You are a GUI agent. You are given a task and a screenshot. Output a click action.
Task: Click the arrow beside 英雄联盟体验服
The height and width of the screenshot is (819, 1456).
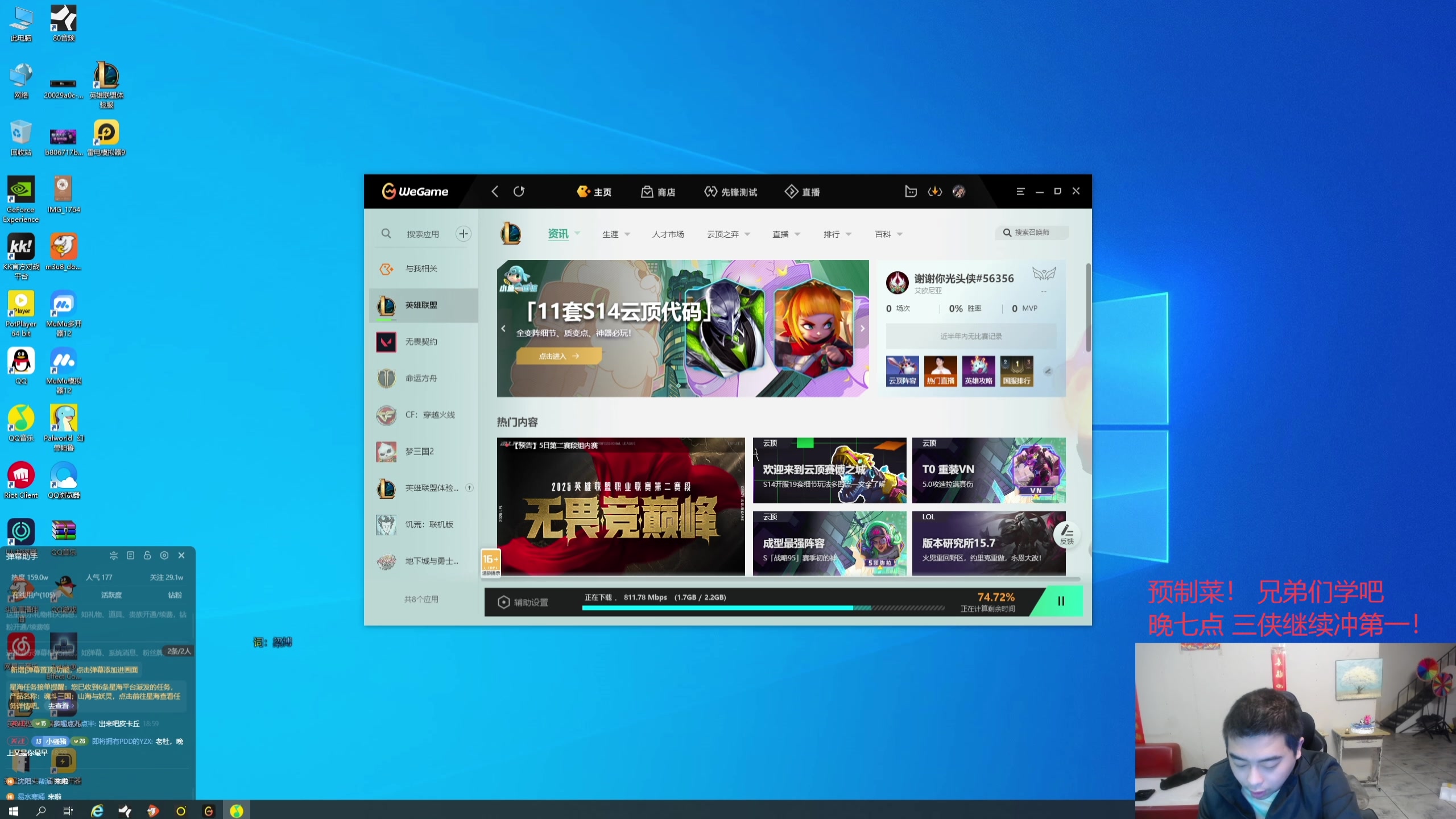click(469, 487)
